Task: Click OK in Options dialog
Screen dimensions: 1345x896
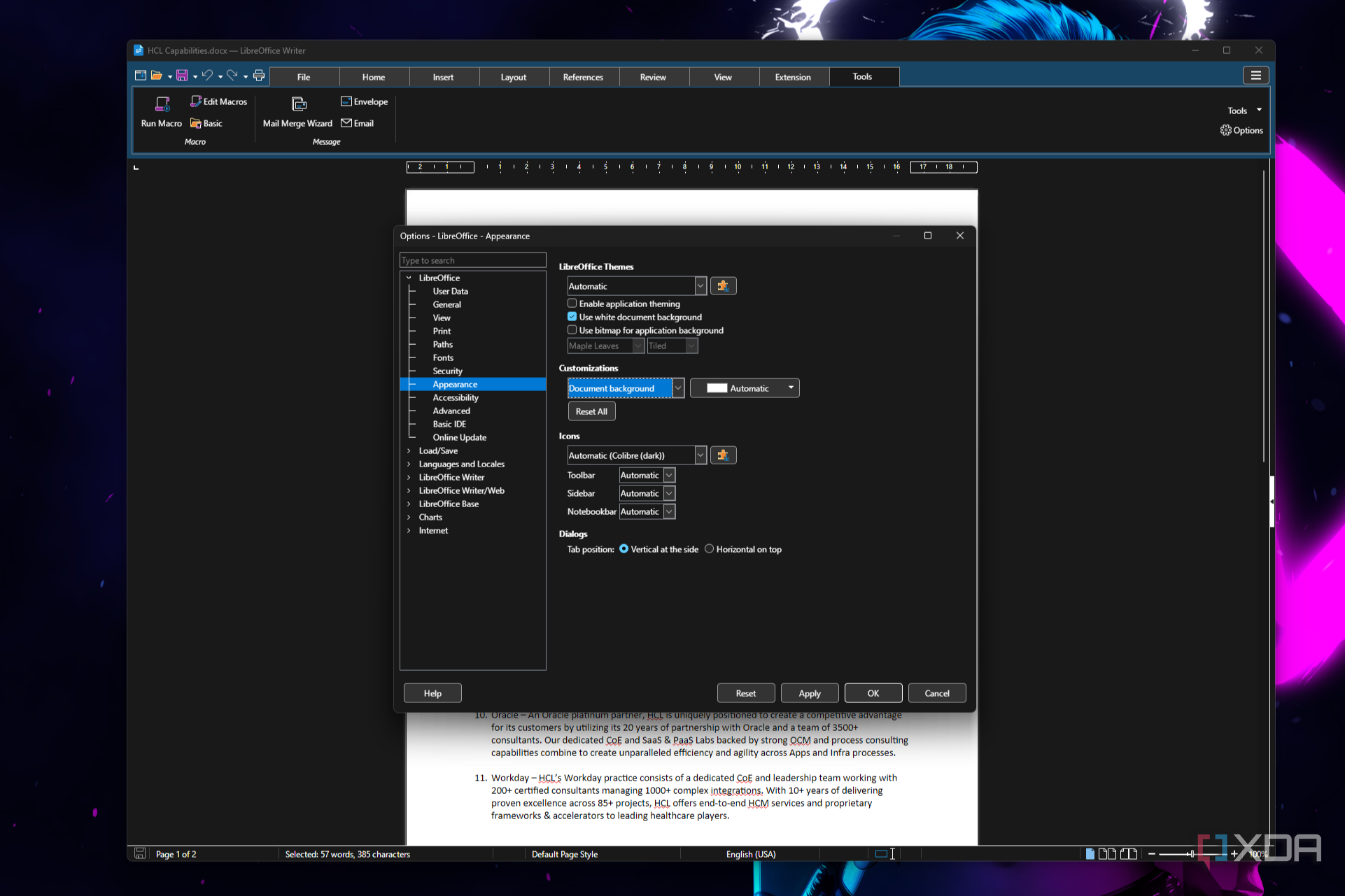Action: click(x=873, y=693)
